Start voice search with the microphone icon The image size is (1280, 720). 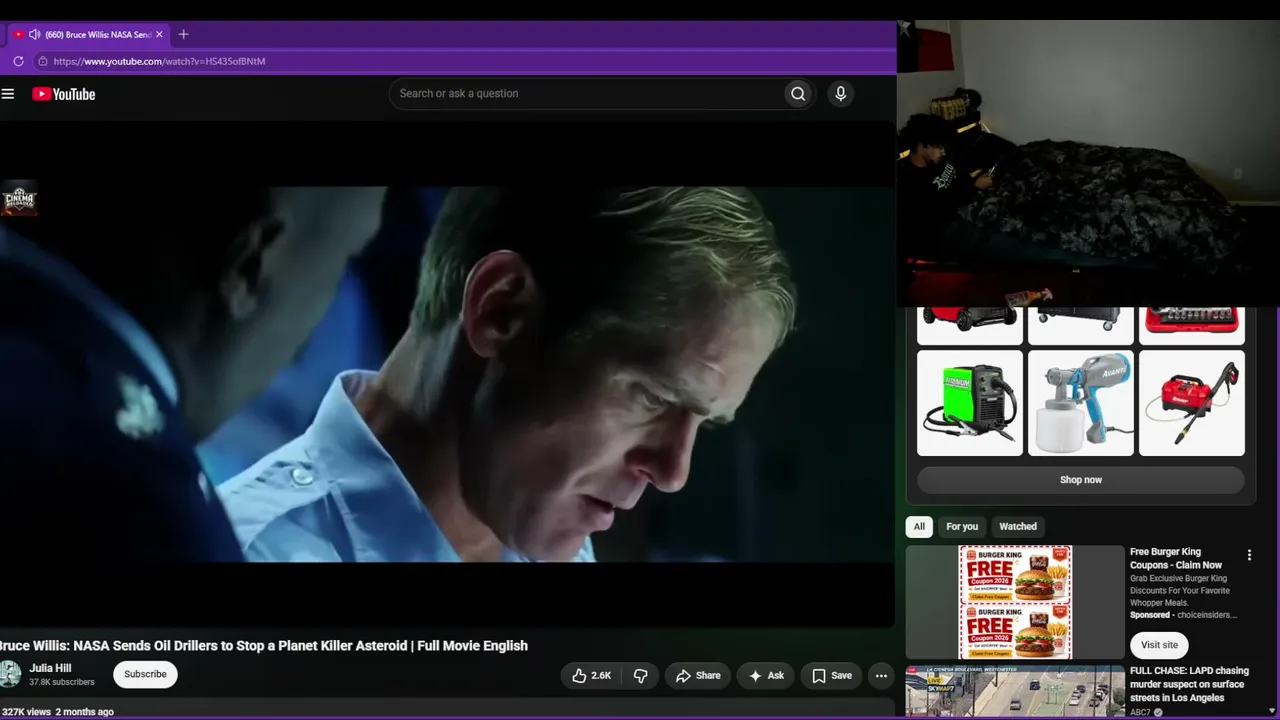pos(840,94)
